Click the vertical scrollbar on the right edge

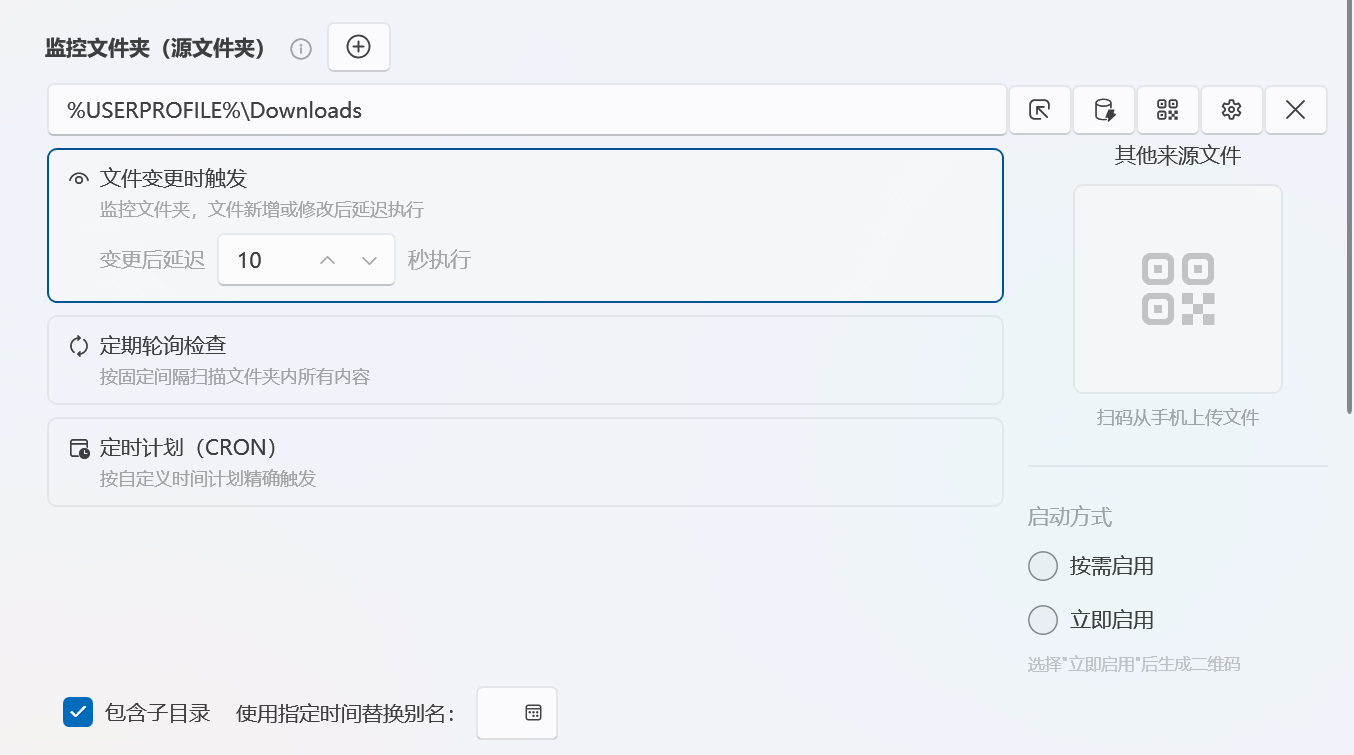point(1349,206)
